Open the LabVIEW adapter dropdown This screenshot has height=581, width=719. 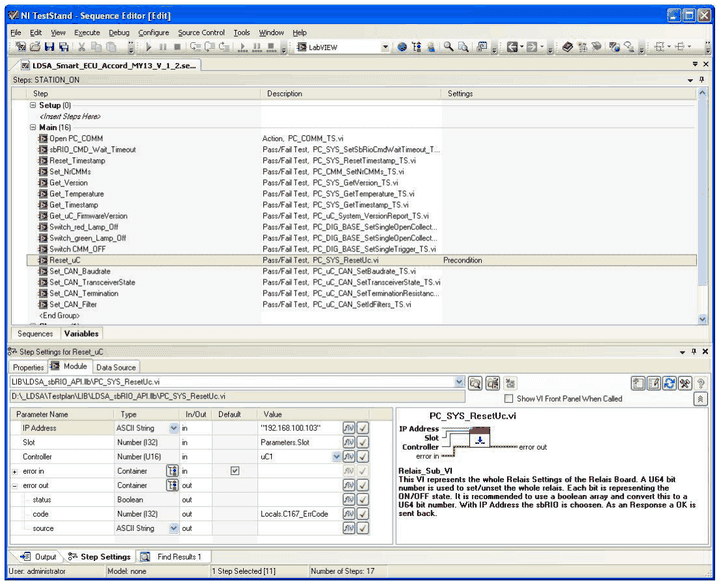click(x=385, y=47)
